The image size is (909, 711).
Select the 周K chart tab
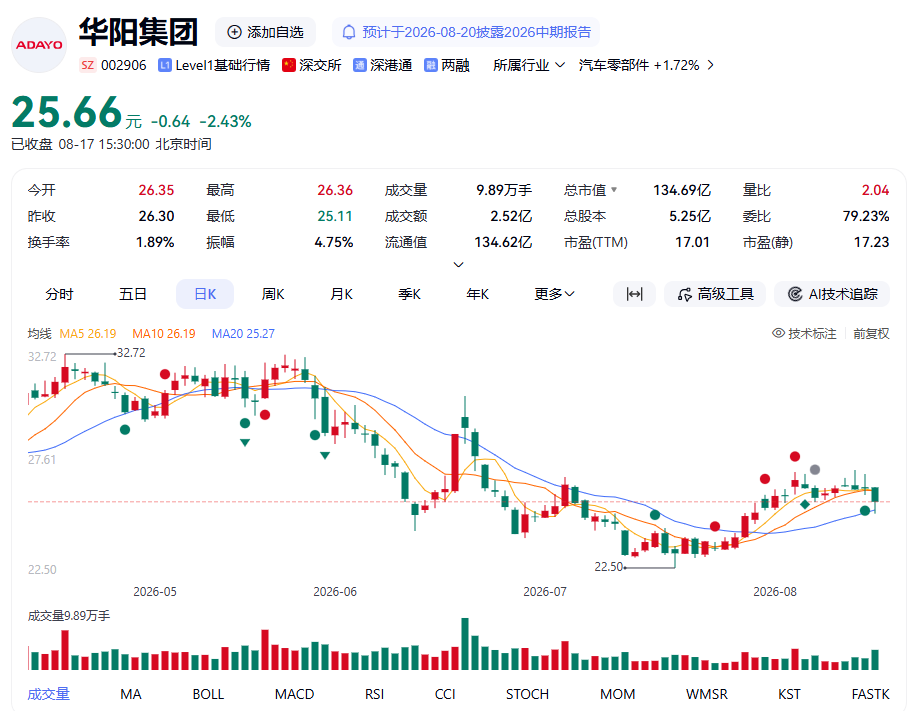click(273, 294)
